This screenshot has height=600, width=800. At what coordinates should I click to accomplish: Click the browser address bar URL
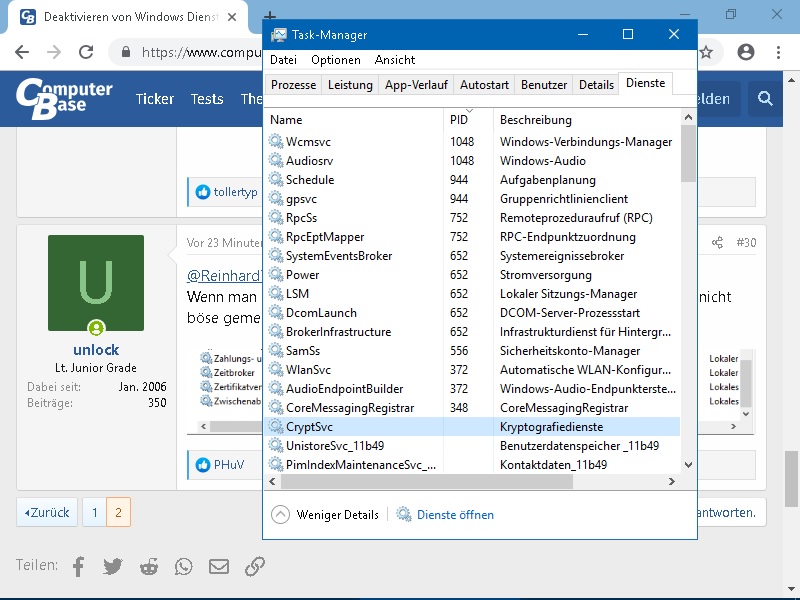pos(201,52)
